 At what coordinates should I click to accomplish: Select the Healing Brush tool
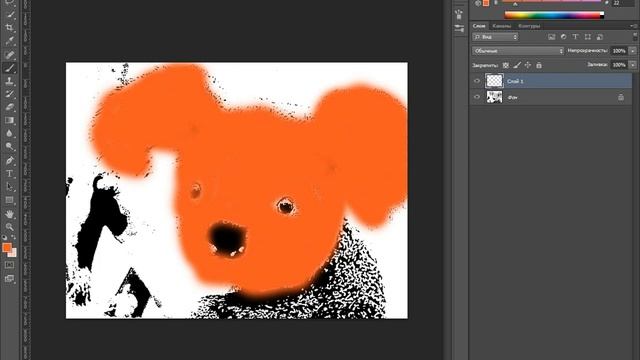pyautogui.click(x=10, y=55)
